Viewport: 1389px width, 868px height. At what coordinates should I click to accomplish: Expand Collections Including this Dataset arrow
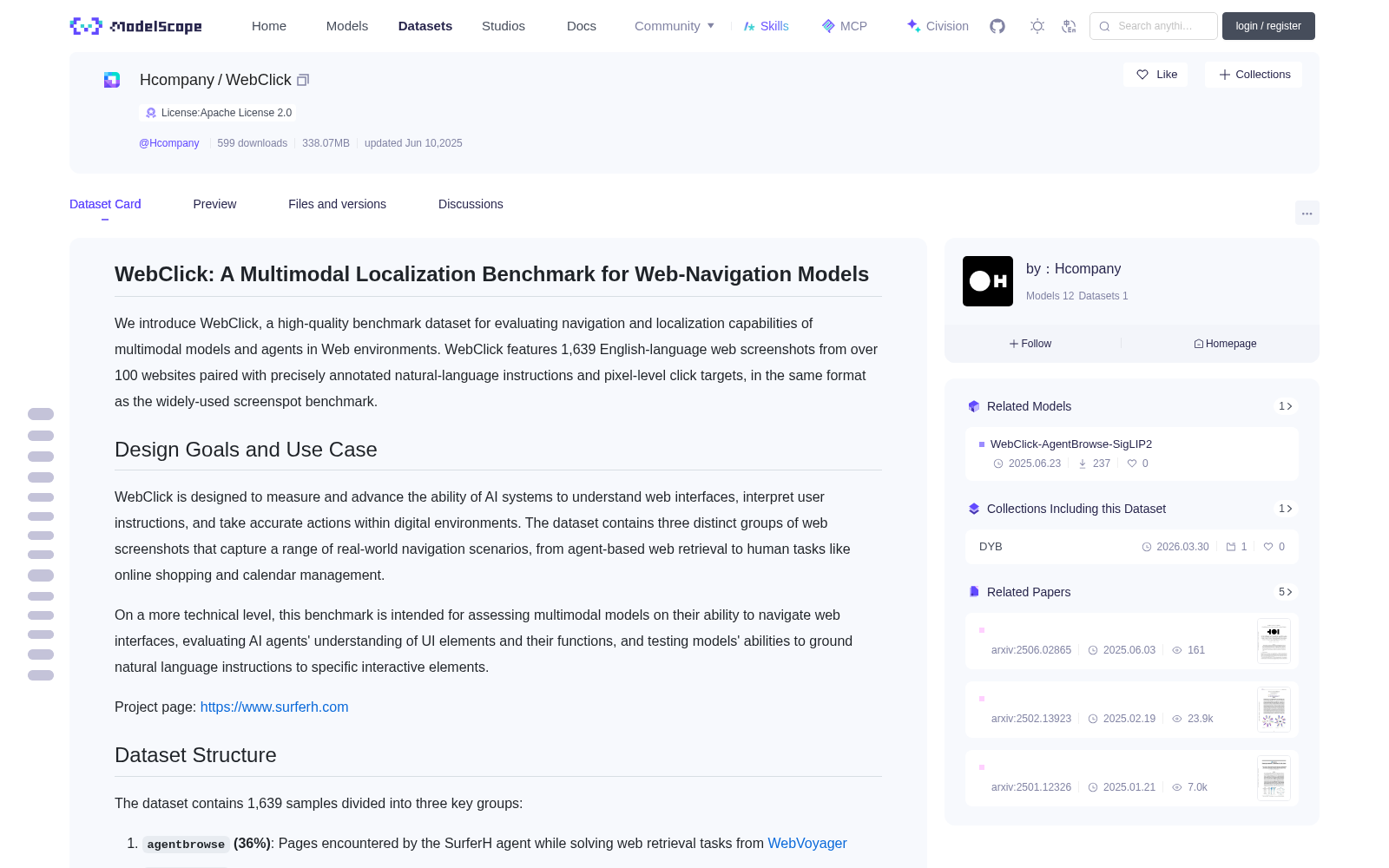1286,509
